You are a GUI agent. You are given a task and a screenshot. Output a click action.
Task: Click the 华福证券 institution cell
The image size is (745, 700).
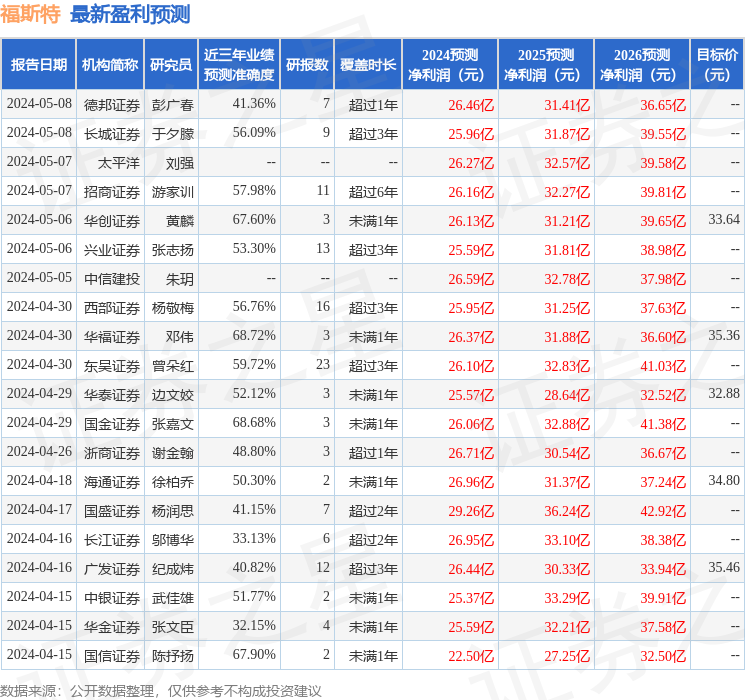112,337
